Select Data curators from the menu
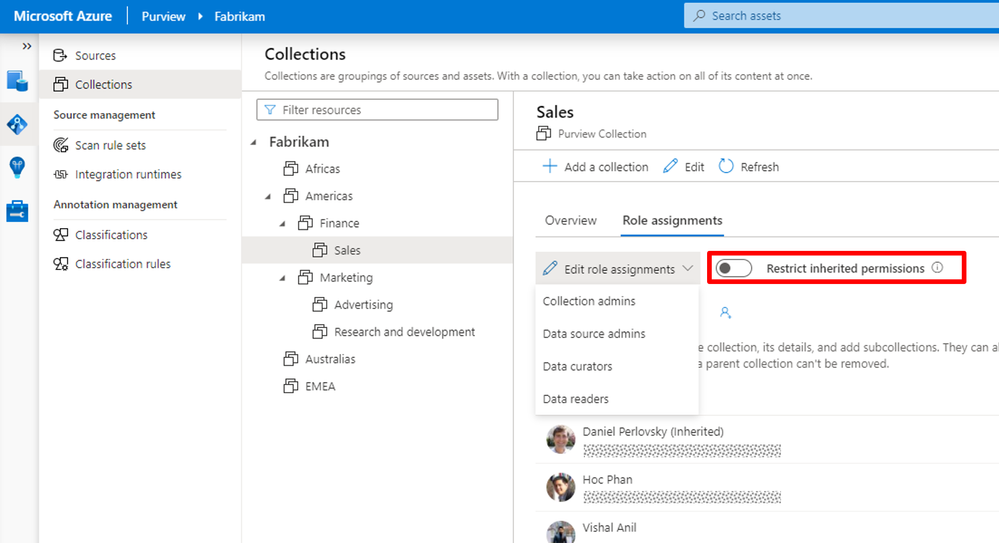The width and height of the screenshot is (999, 543). [577, 366]
